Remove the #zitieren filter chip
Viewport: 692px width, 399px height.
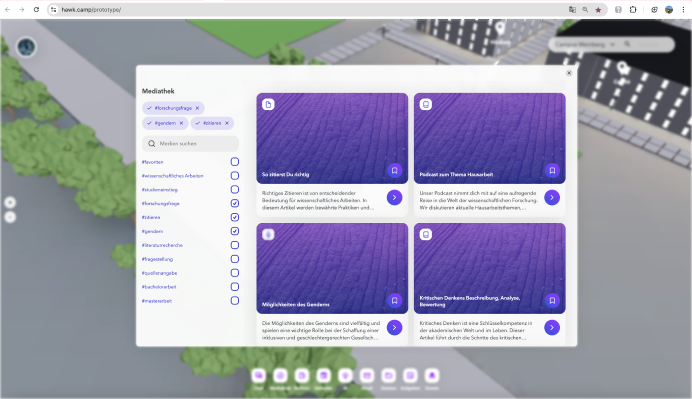[227, 123]
